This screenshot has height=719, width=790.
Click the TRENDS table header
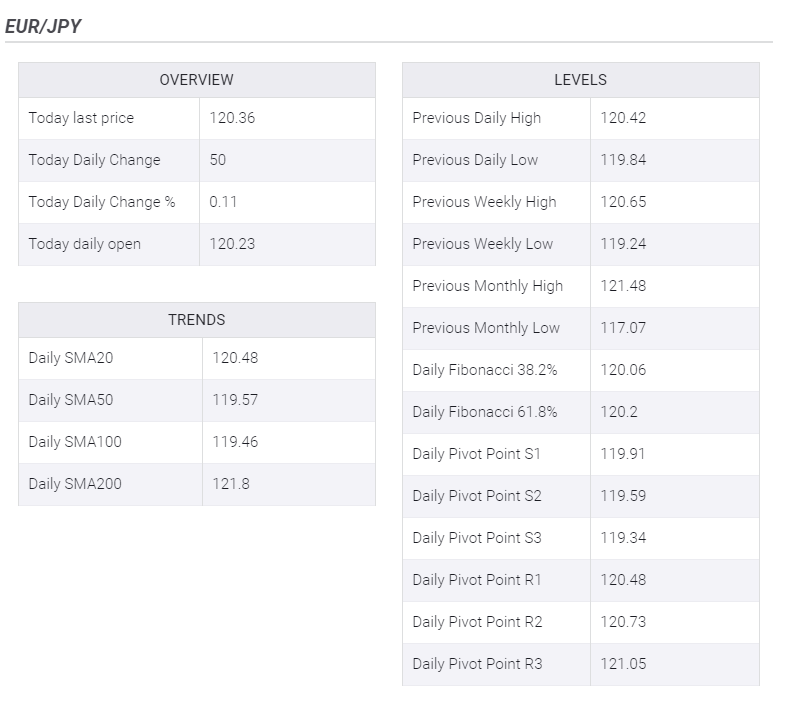pos(196,320)
